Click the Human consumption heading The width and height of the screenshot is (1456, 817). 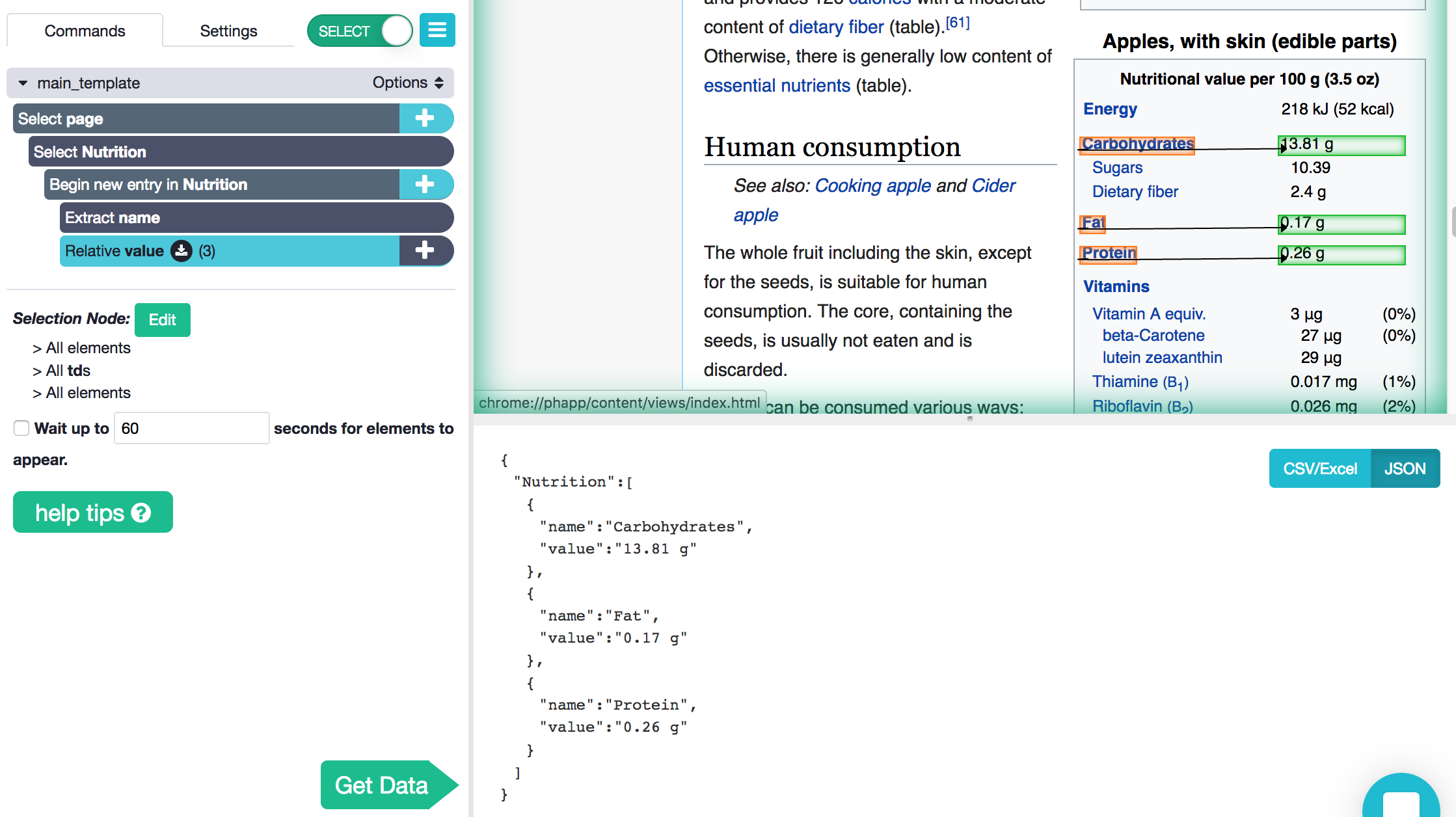point(832,147)
